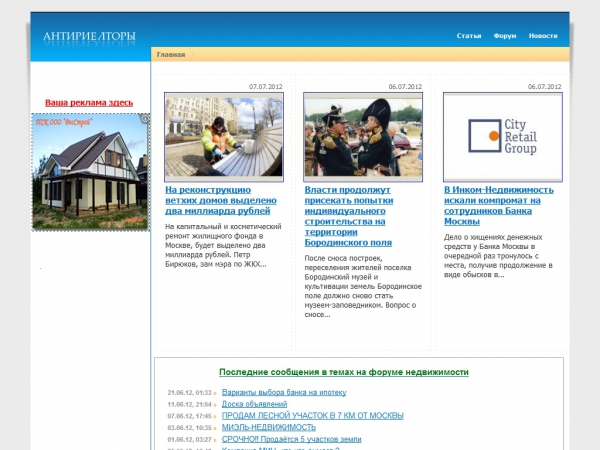Viewport: 600px width, 450px height.
Task: Click bullet icon beside 'Варианты выбора банка'
Action: coord(215,393)
